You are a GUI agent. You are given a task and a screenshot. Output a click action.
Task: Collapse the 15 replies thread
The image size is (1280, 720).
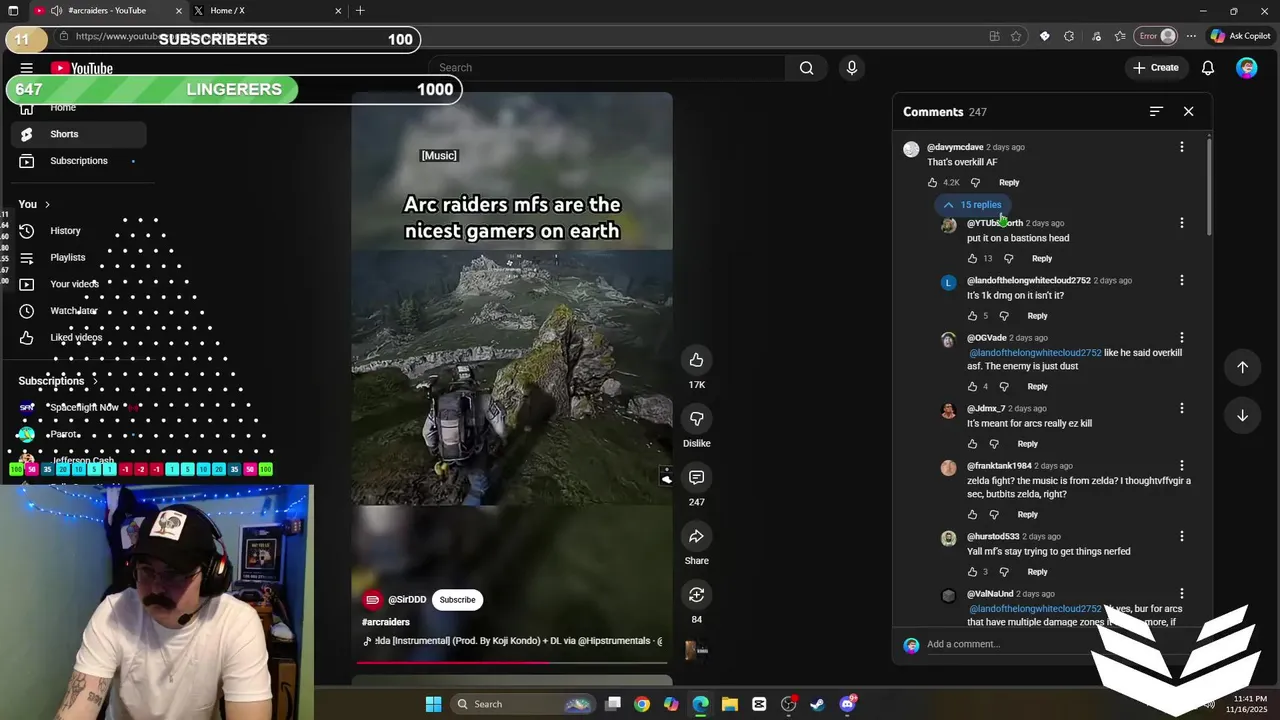(x=972, y=205)
